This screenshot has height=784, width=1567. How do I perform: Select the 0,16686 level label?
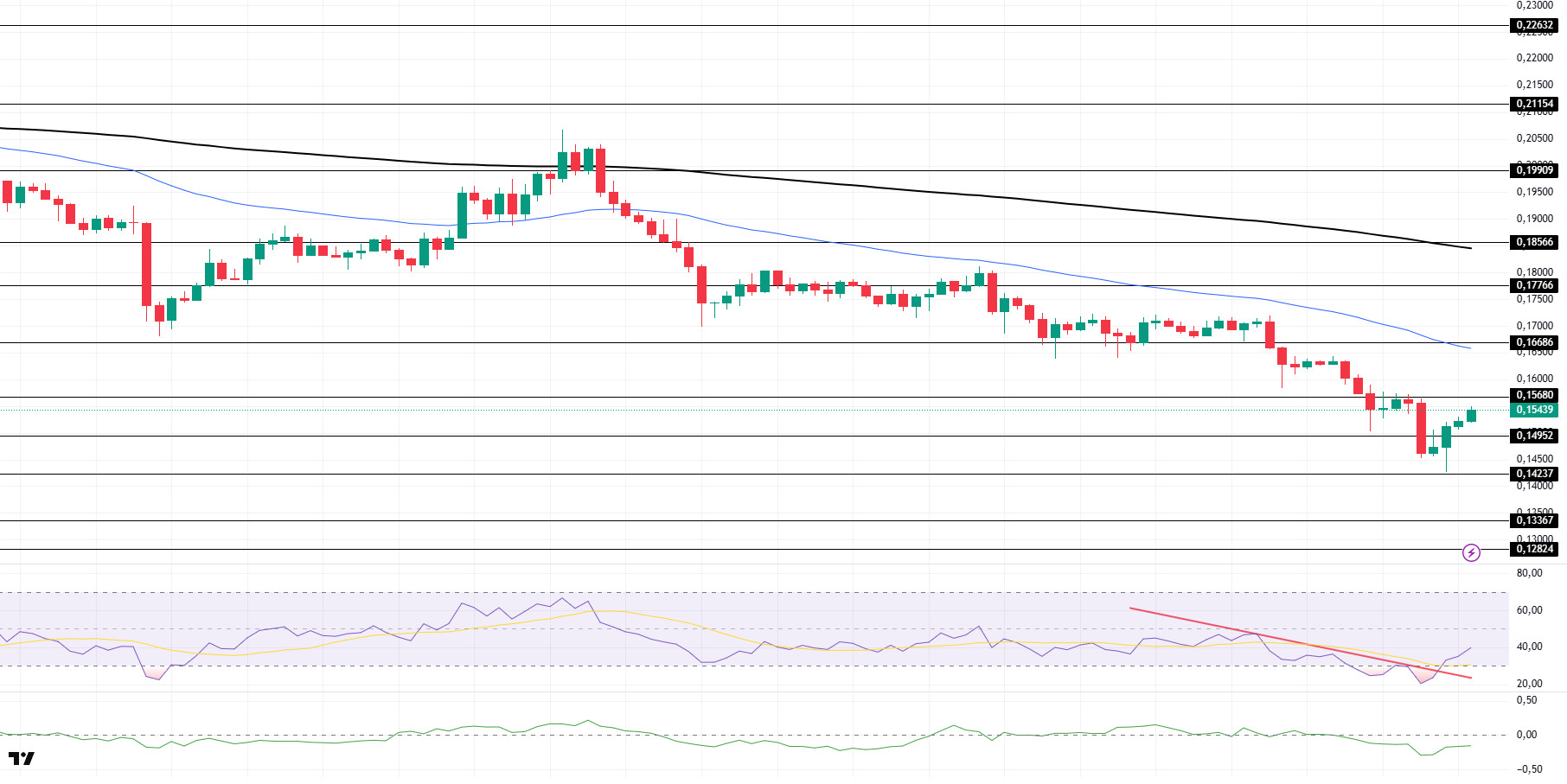1534,342
